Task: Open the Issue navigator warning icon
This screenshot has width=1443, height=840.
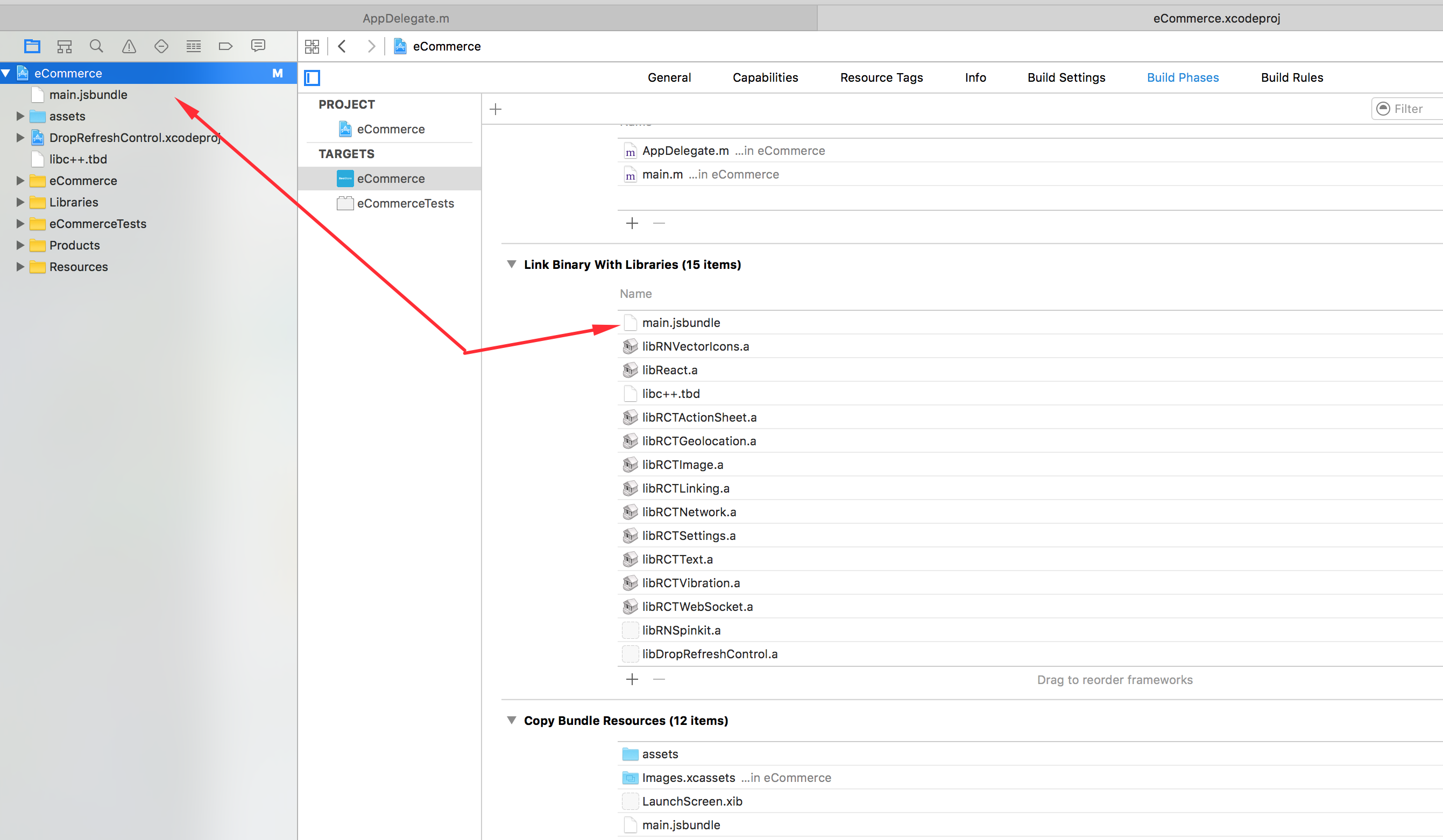Action: tap(129, 46)
